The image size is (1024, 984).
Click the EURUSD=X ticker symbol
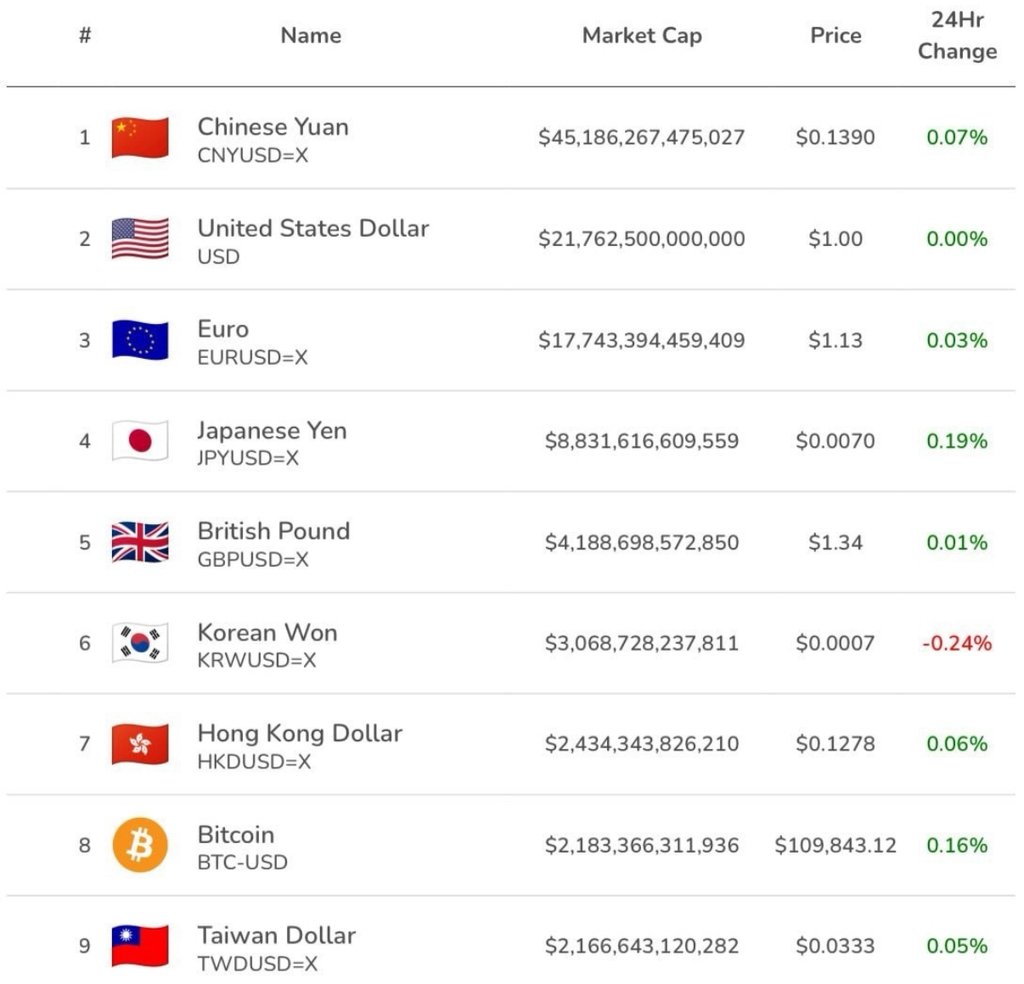(x=253, y=357)
